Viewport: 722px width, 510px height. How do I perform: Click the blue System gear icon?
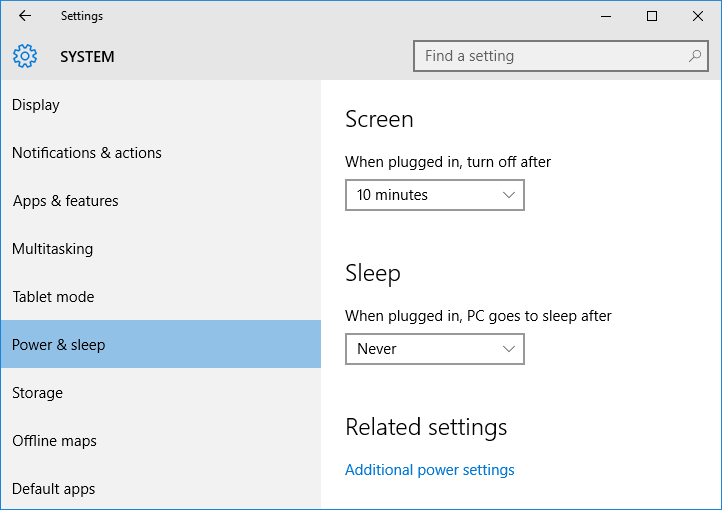tap(25, 56)
